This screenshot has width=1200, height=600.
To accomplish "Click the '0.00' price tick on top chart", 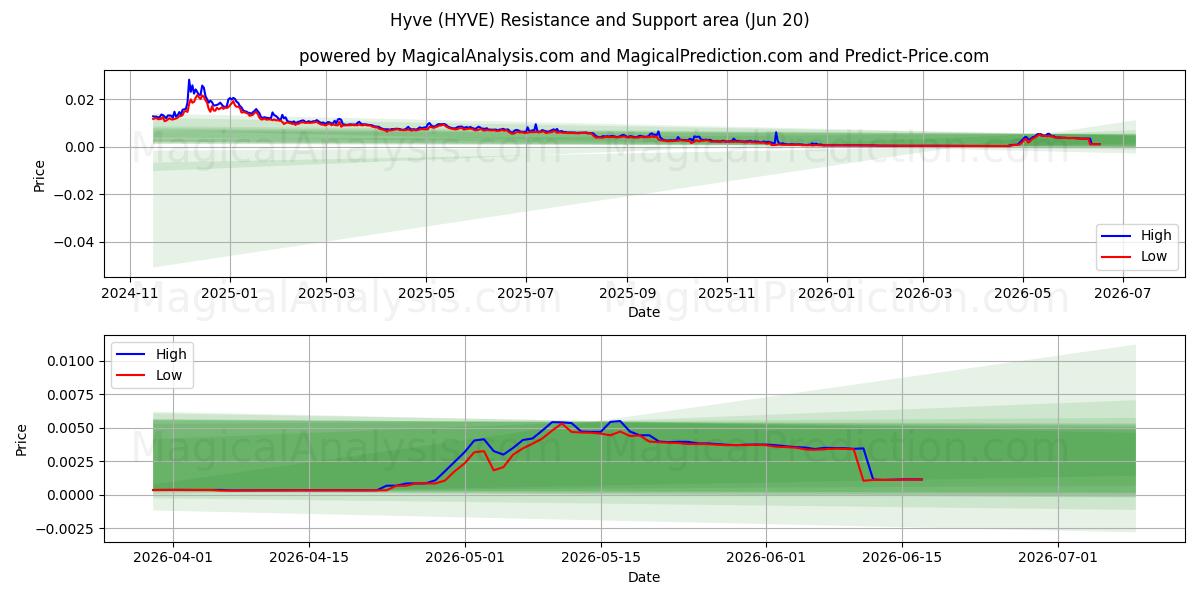I will 81,147.
